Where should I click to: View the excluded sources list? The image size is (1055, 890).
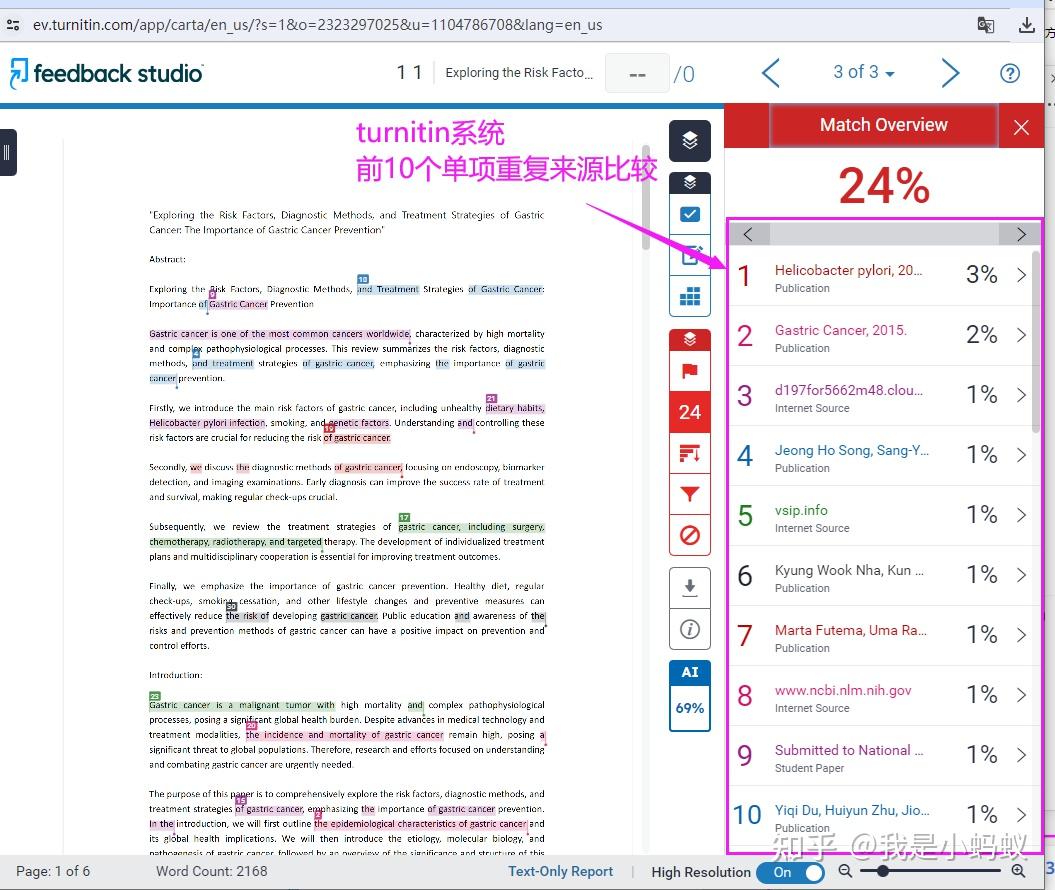(689, 535)
